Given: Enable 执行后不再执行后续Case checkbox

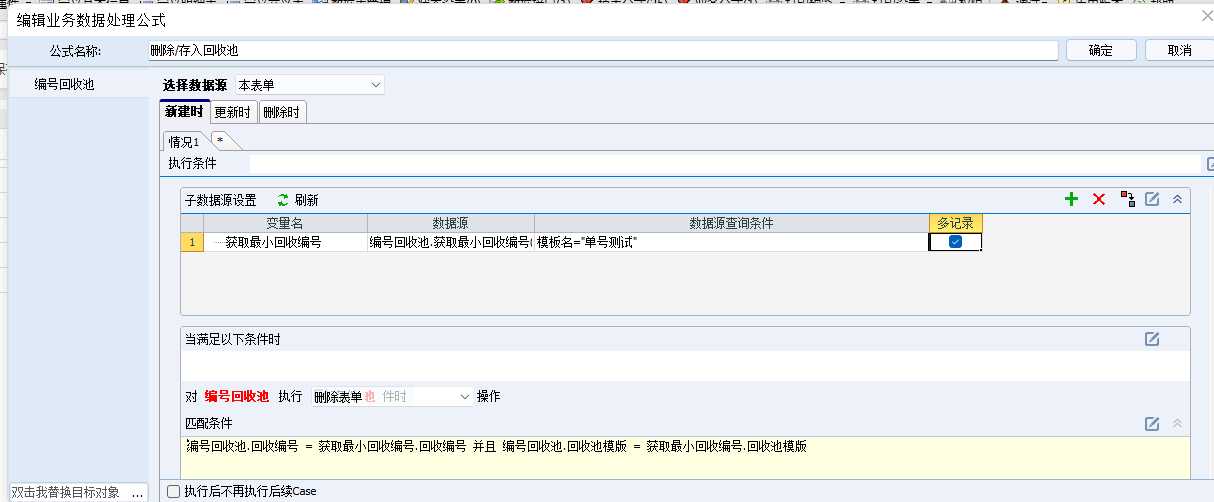Looking at the screenshot, I should 174,491.
